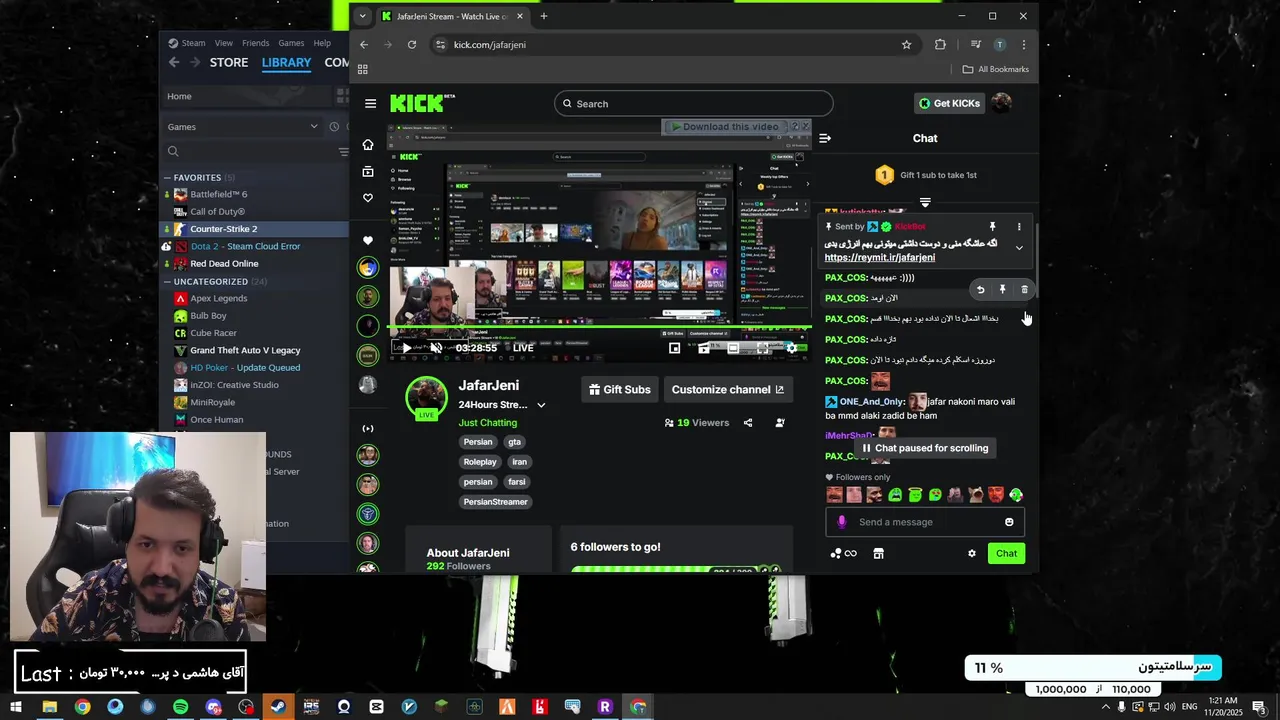Collapse the pinned message chevron
This screenshot has width=1280, height=720.
[1019, 248]
